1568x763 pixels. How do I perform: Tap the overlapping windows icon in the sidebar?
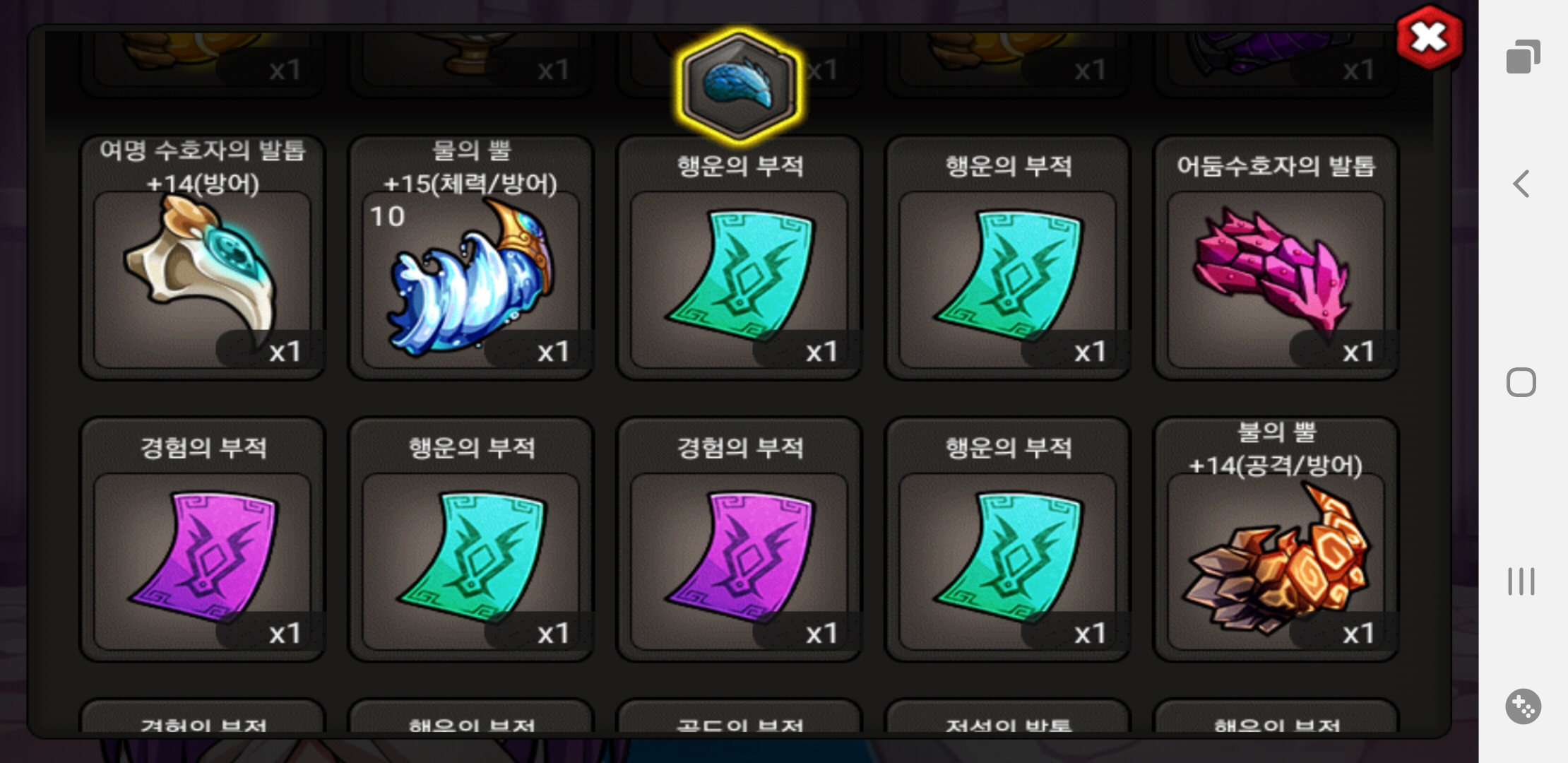(x=1523, y=57)
